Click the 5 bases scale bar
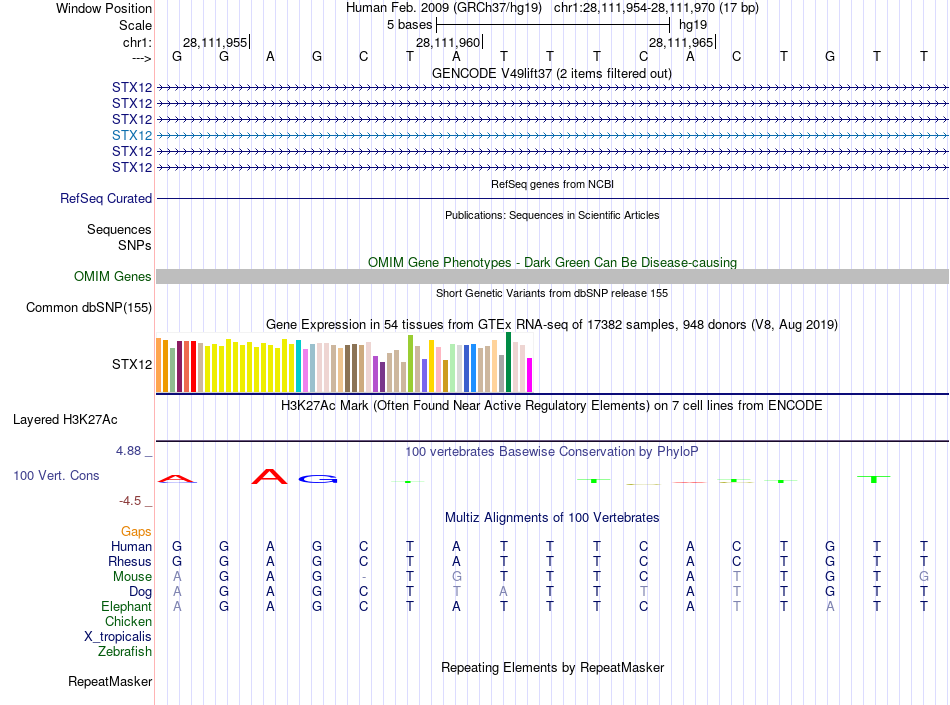 [553, 24]
